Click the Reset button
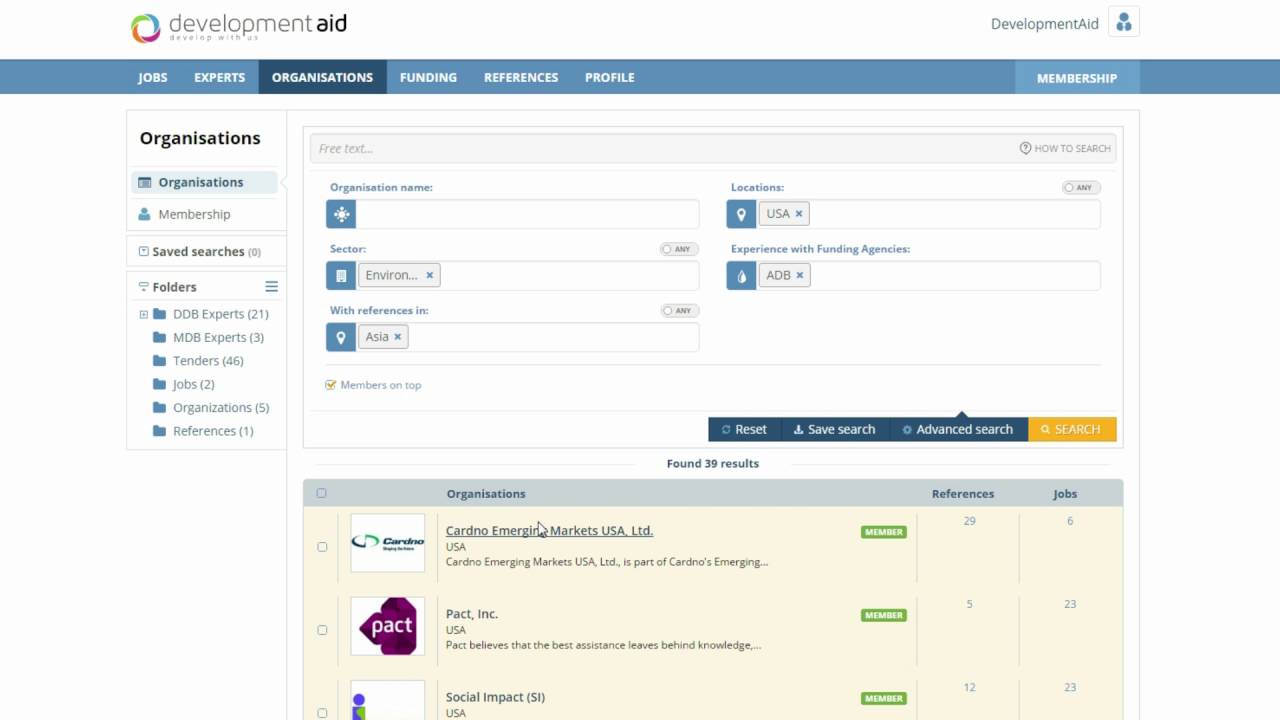 pyautogui.click(x=745, y=429)
